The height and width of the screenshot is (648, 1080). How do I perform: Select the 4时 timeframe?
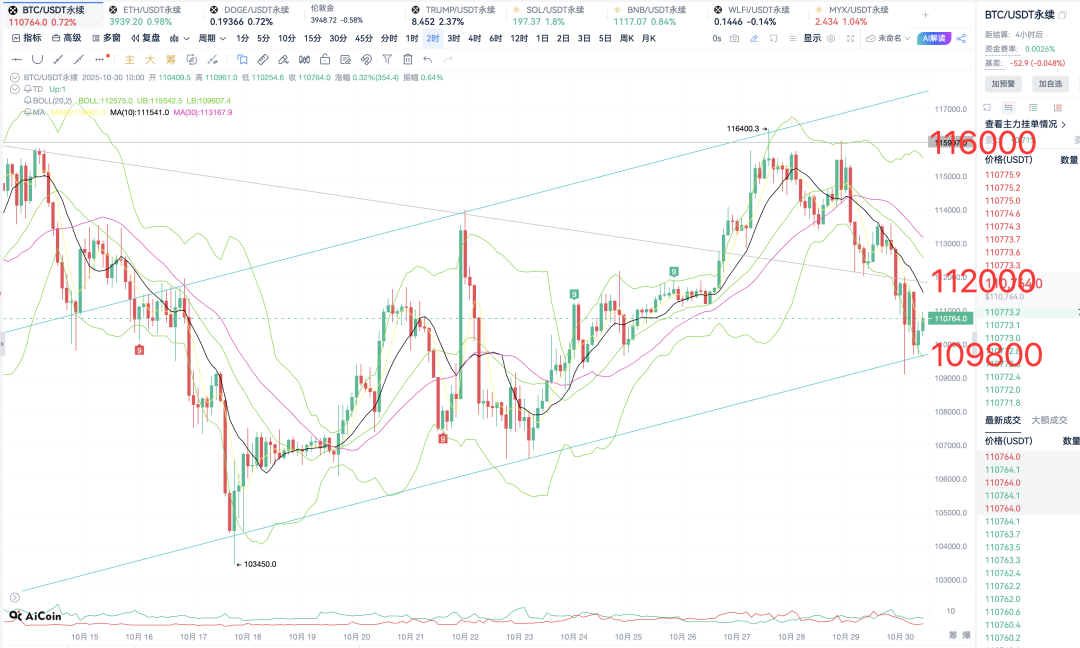pyautogui.click(x=474, y=38)
